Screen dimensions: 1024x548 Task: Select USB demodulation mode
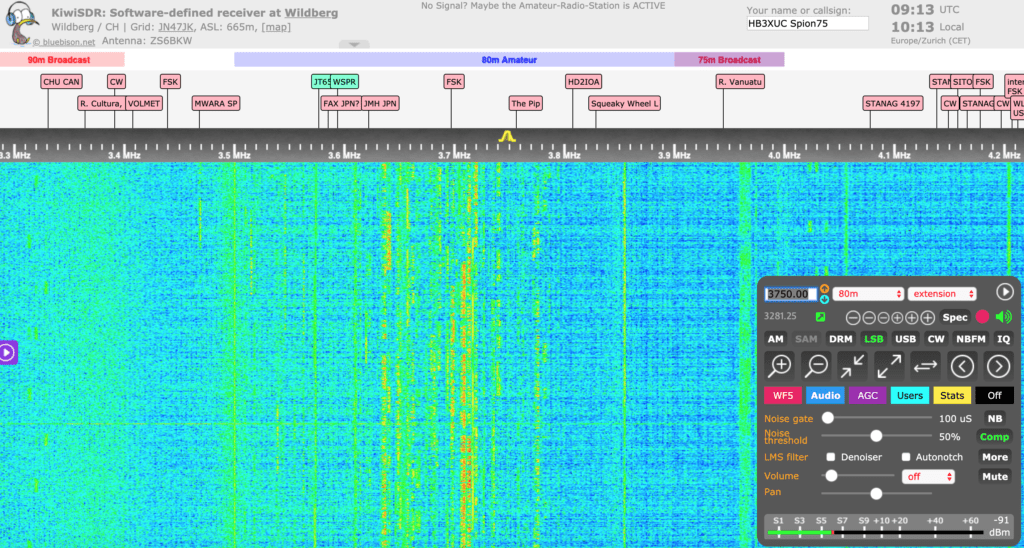tap(905, 339)
